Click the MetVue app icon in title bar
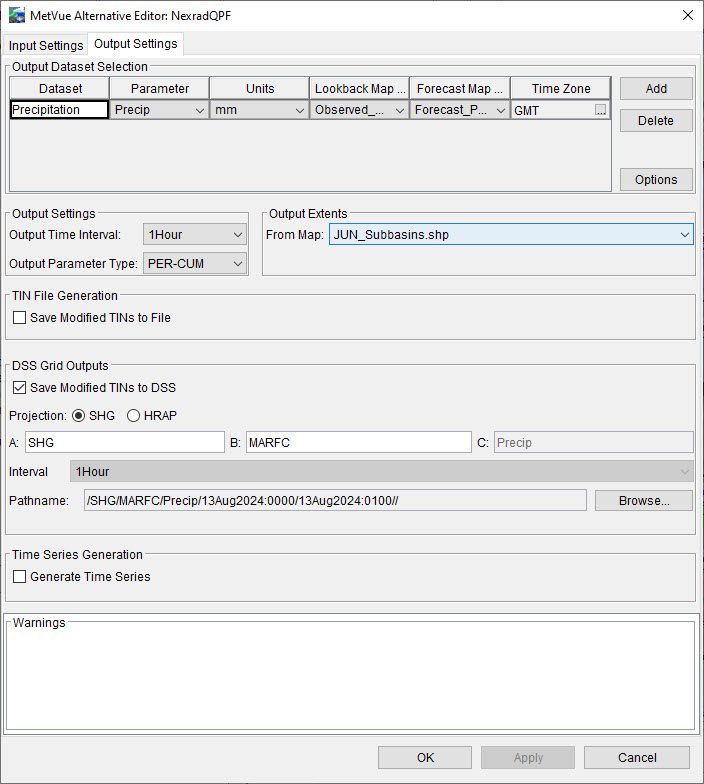 pos(16,16)
